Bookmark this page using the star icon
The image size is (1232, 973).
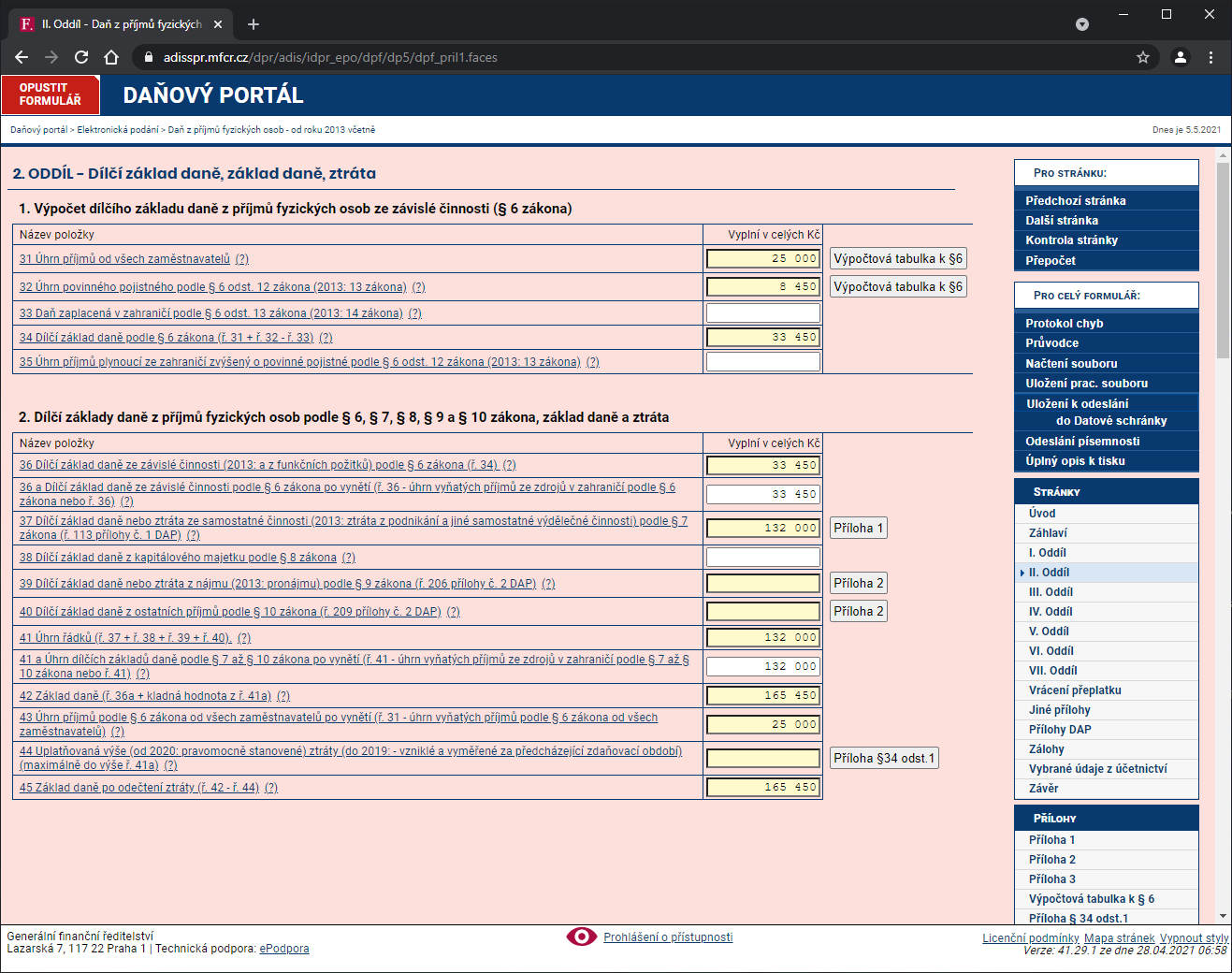pos(1142,57)
